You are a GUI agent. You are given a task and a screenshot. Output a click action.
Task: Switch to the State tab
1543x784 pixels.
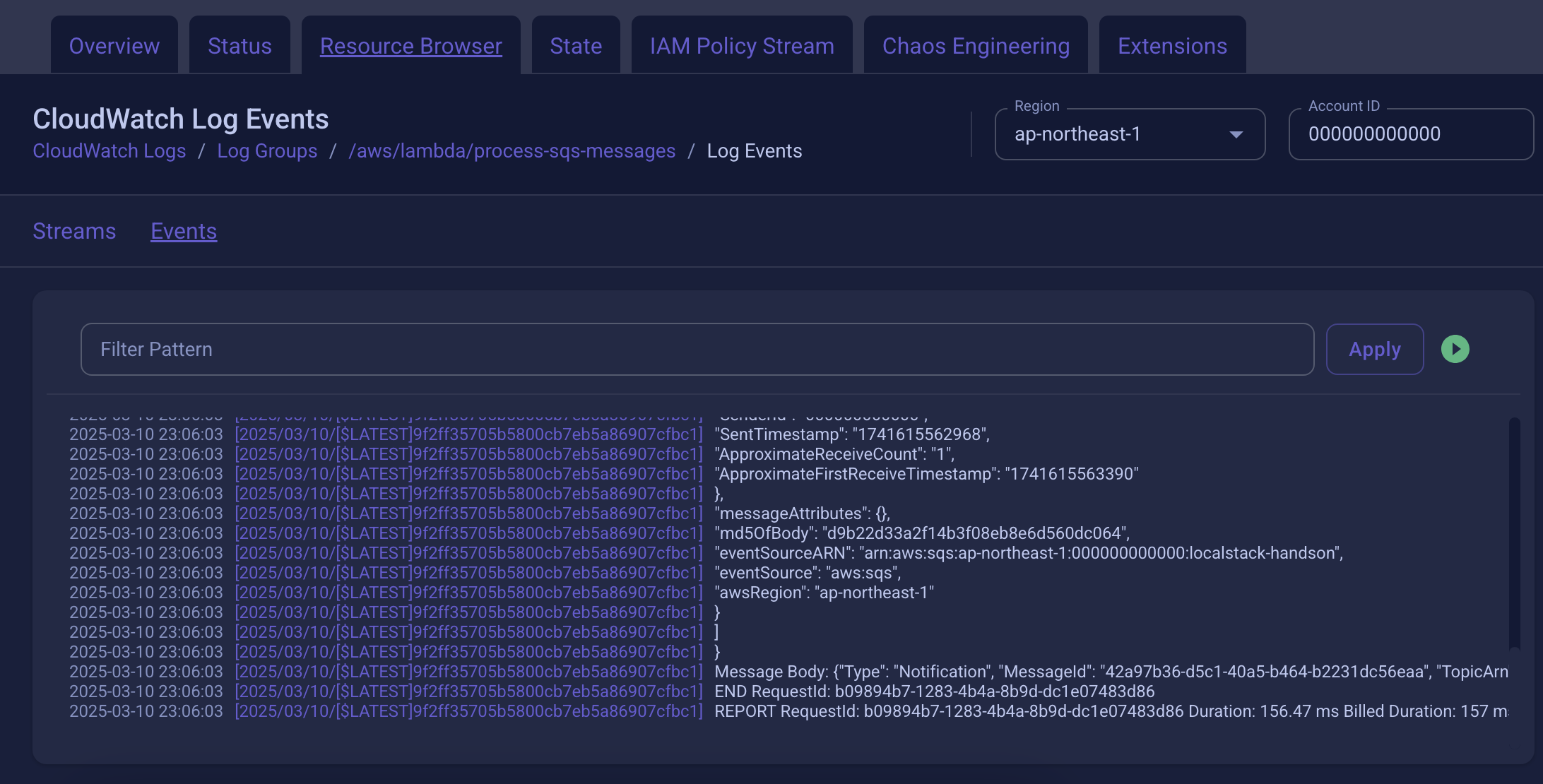pyautogui.click(x=576, y=45)
